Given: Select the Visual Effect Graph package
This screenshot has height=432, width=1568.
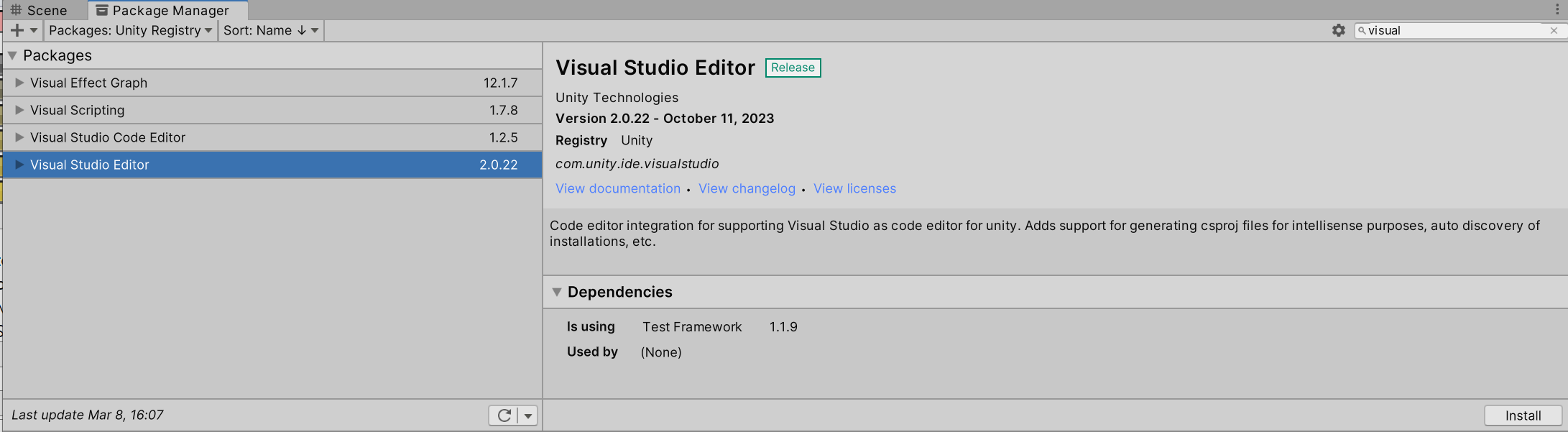Looking at the screenshot, I should tap(272, 83).
